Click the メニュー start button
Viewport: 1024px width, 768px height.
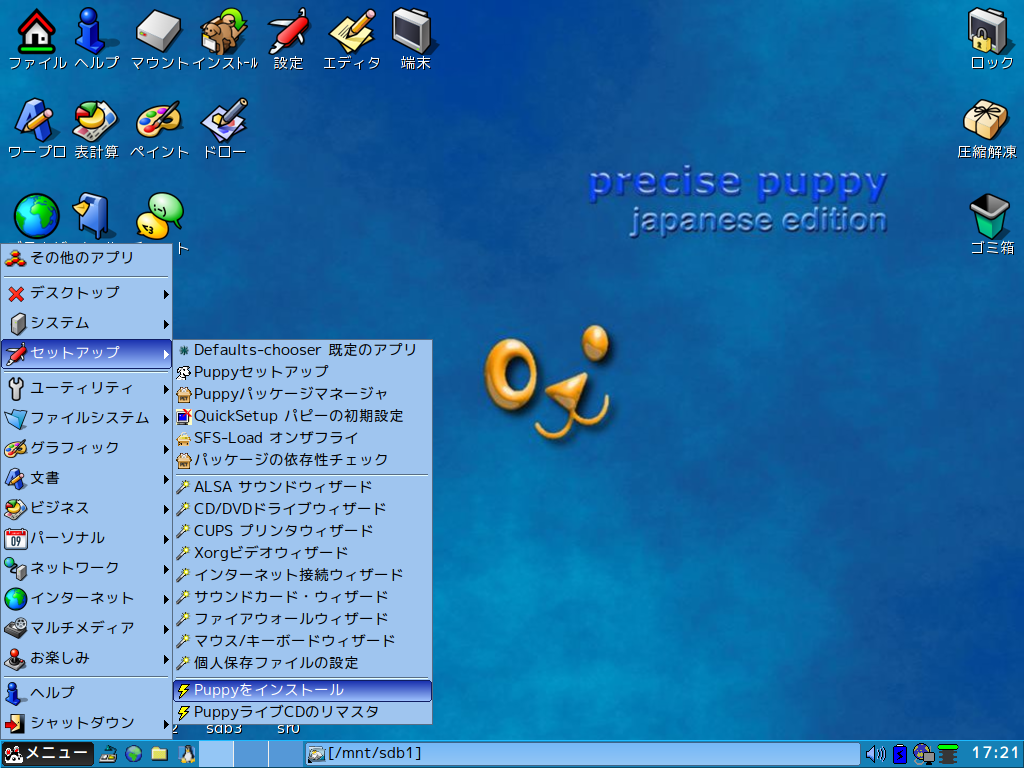[47, 754]
